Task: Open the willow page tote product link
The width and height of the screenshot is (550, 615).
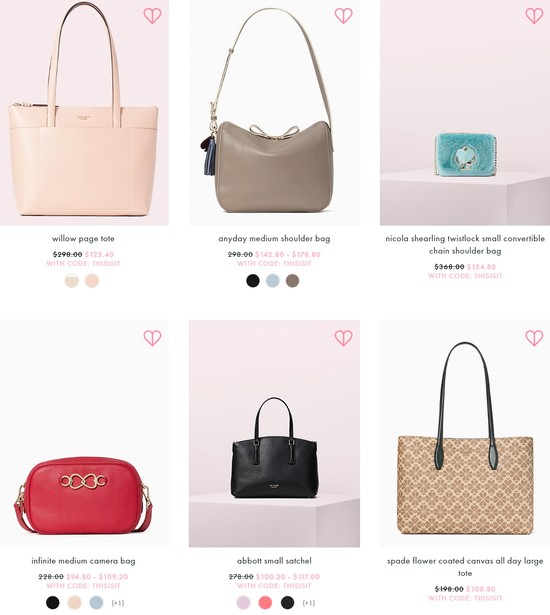Action: pos(83,238)
